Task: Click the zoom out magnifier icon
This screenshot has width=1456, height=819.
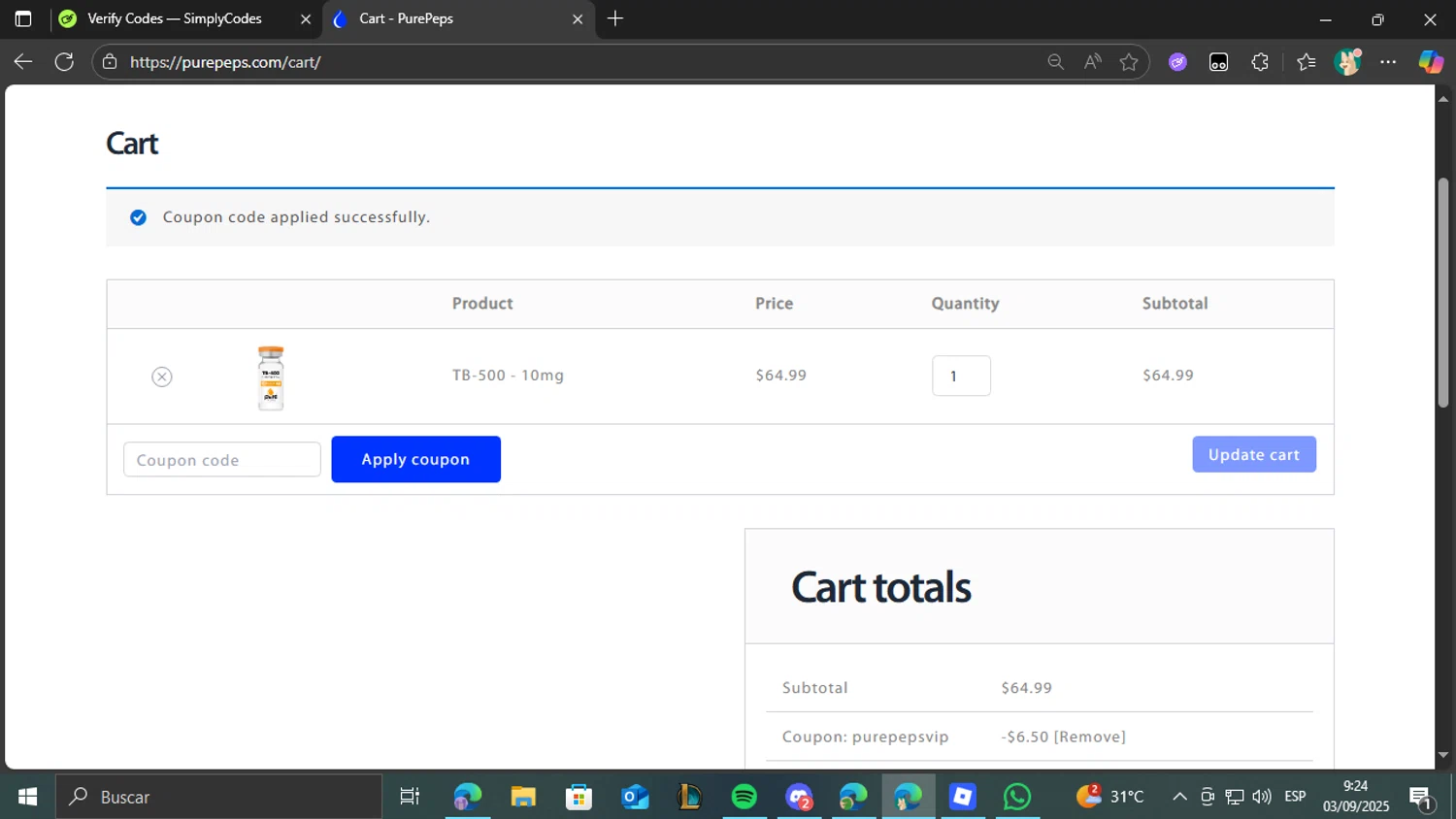Action: tap(1056, 62)
